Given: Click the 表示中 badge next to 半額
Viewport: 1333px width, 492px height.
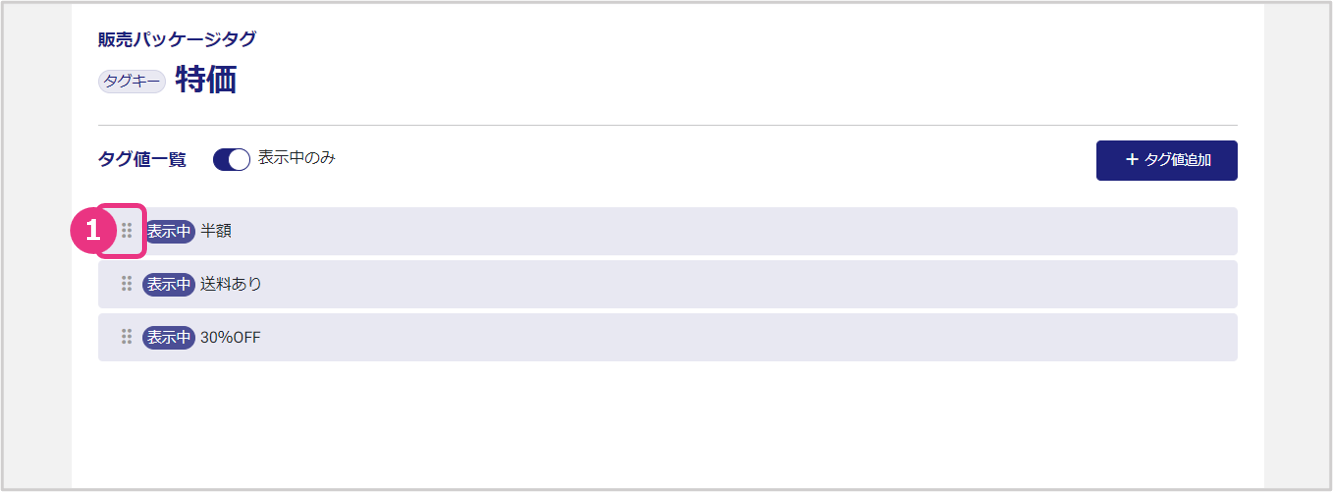Looking at the screenshot, I should pyautogui.click(x=169, y=231).
